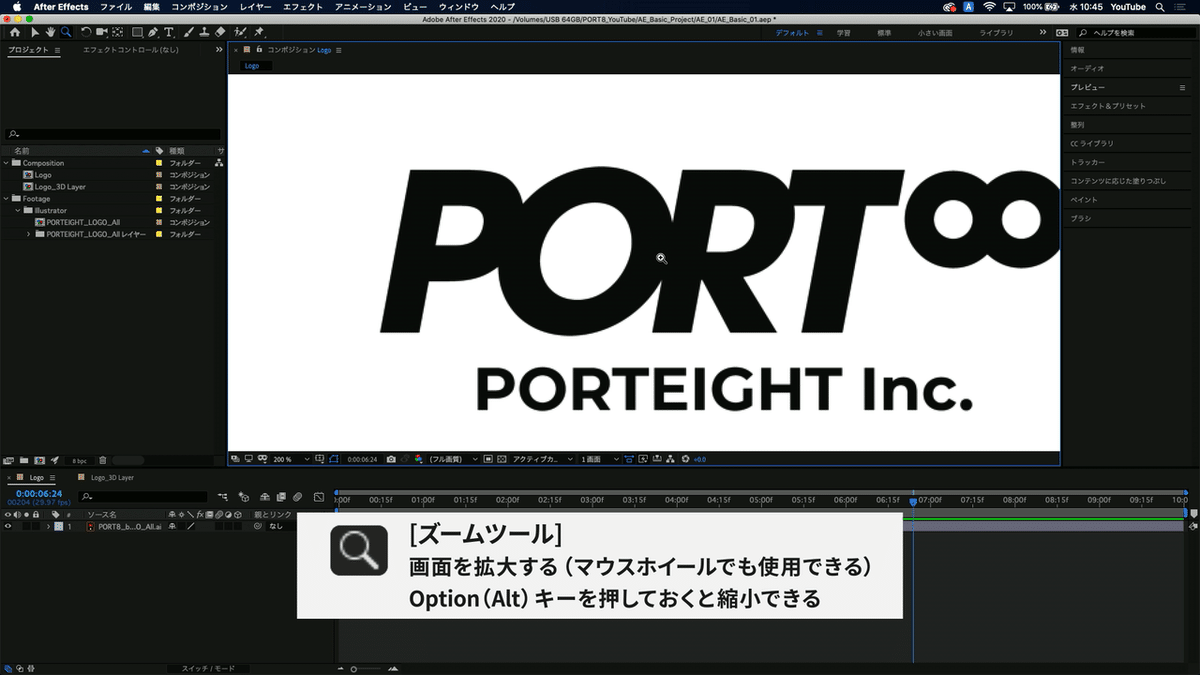Expand PORTEIGHT_LOGO_All レイヤー folder
This screenshot has width=1200, height=675.
[29, 234]
